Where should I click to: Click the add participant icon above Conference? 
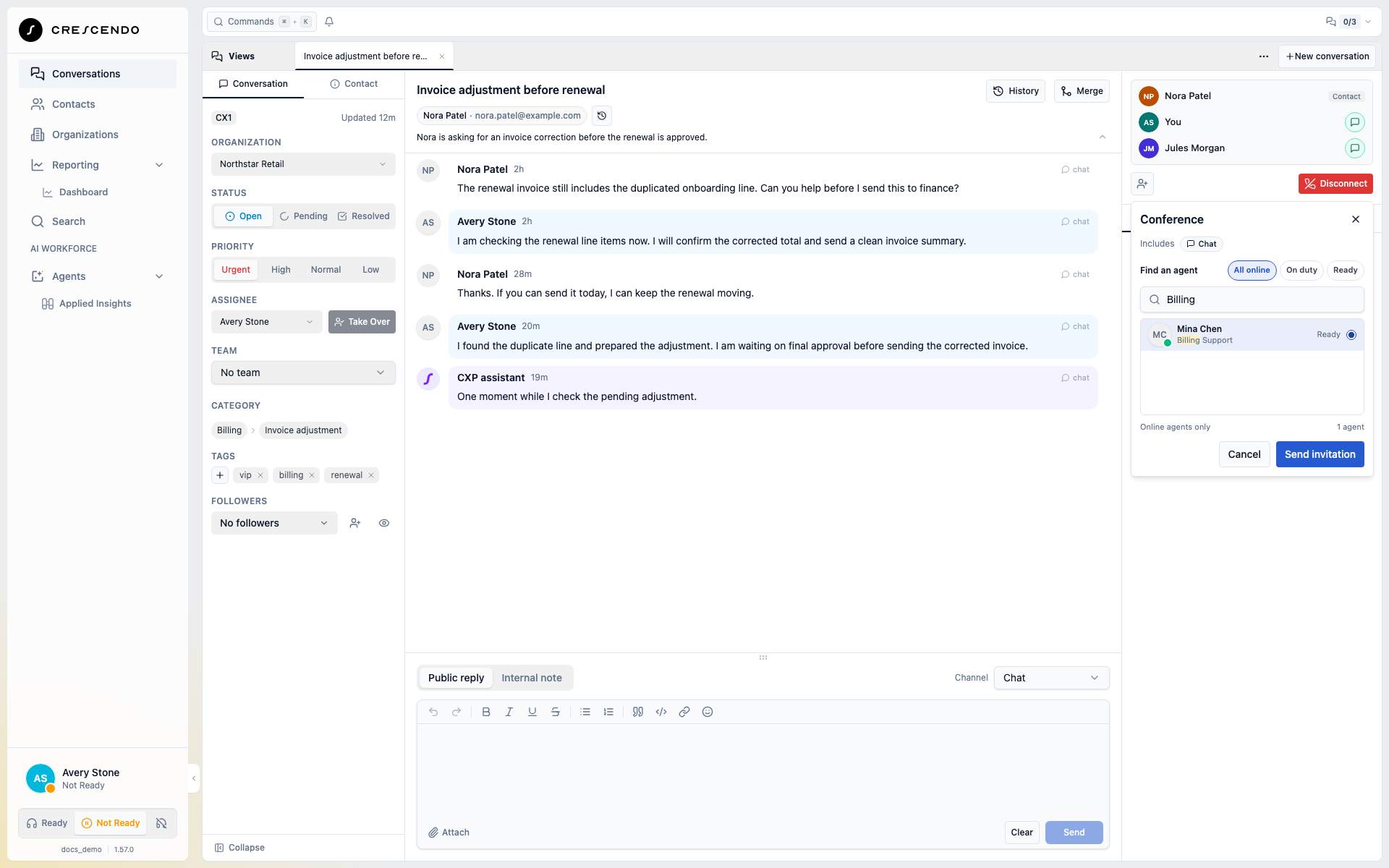coord(1142,184)
